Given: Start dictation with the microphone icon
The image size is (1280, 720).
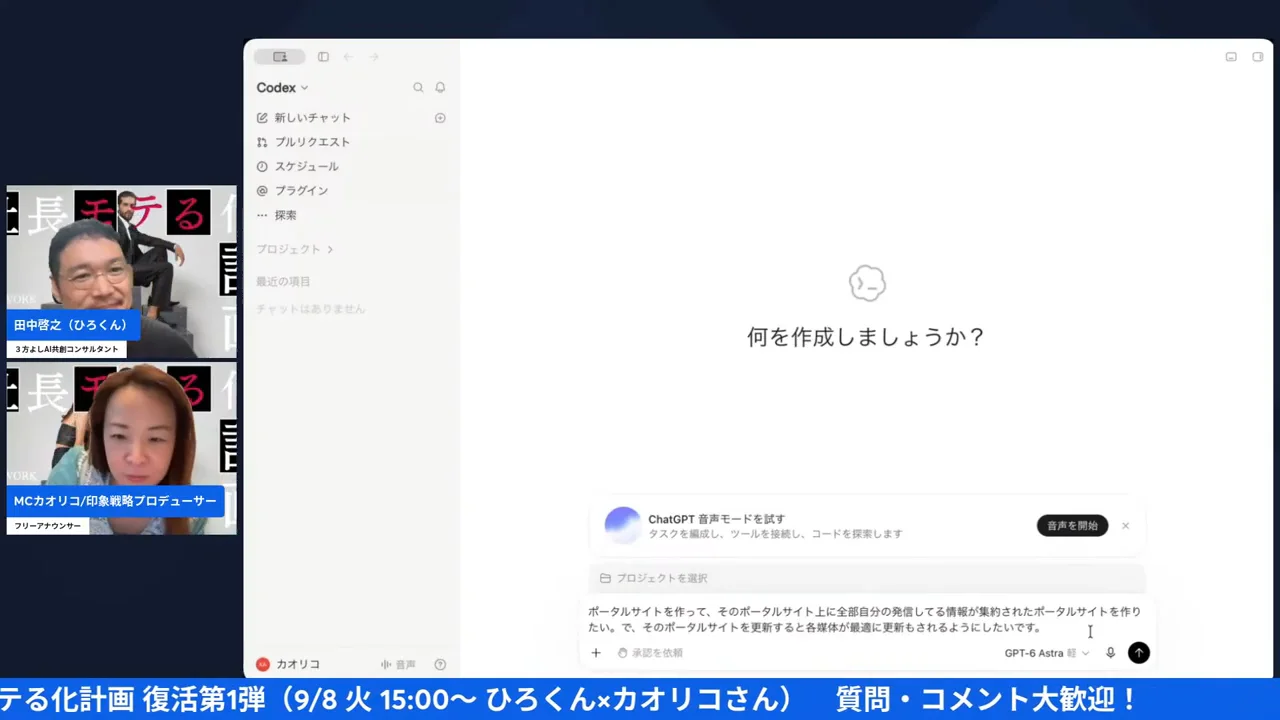Looking at the screenshot, I should [1110, 653].
